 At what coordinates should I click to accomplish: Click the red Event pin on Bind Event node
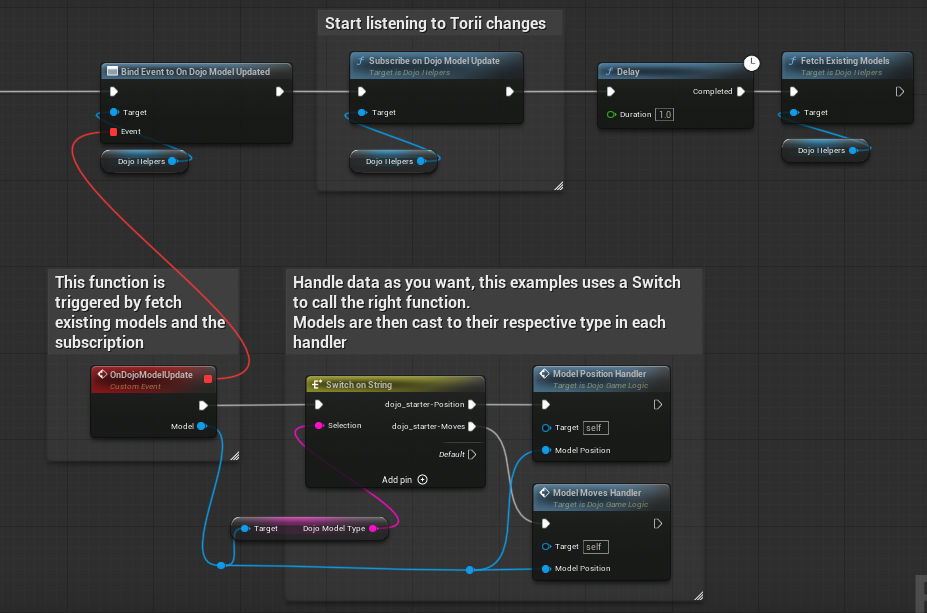pyautogui.click(x=114, y=131)
